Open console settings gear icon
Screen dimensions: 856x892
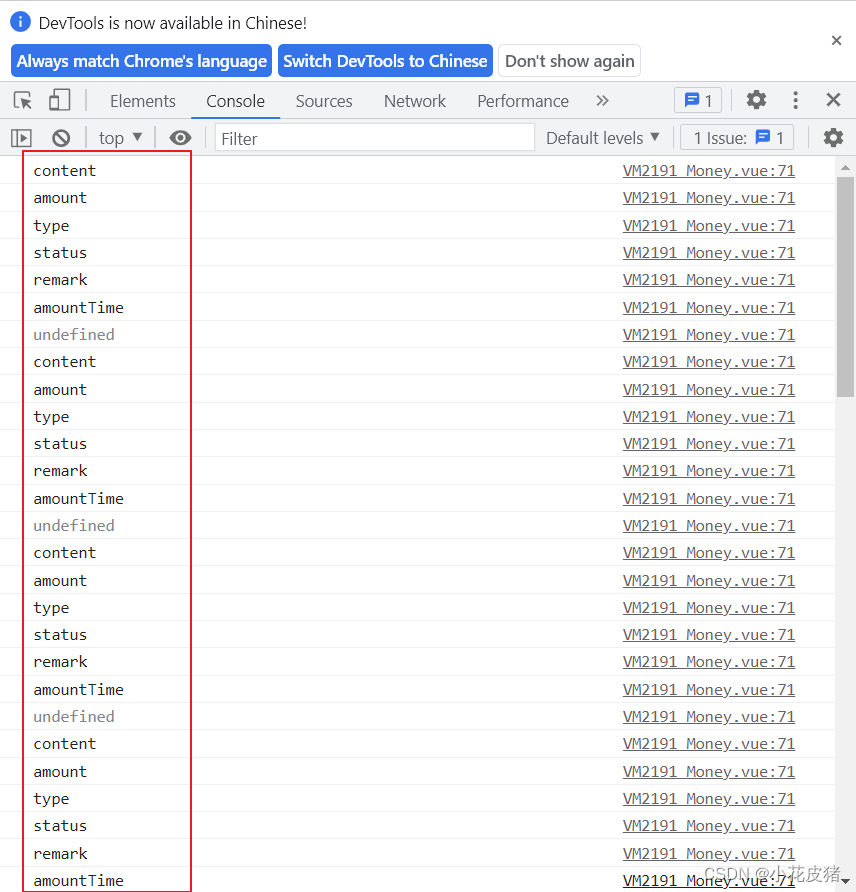tap(833, 138)
